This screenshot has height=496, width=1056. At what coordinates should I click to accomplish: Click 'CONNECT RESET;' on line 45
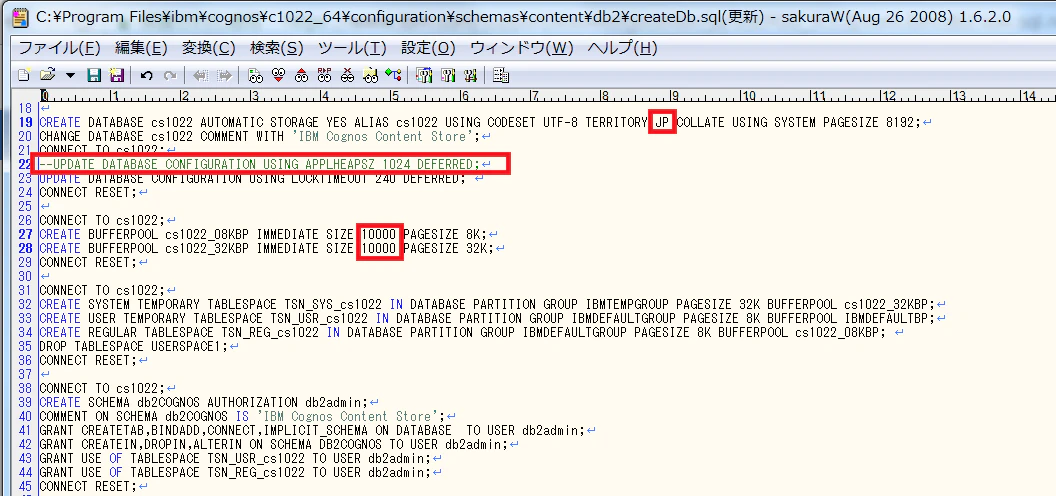tap(88, 486)
